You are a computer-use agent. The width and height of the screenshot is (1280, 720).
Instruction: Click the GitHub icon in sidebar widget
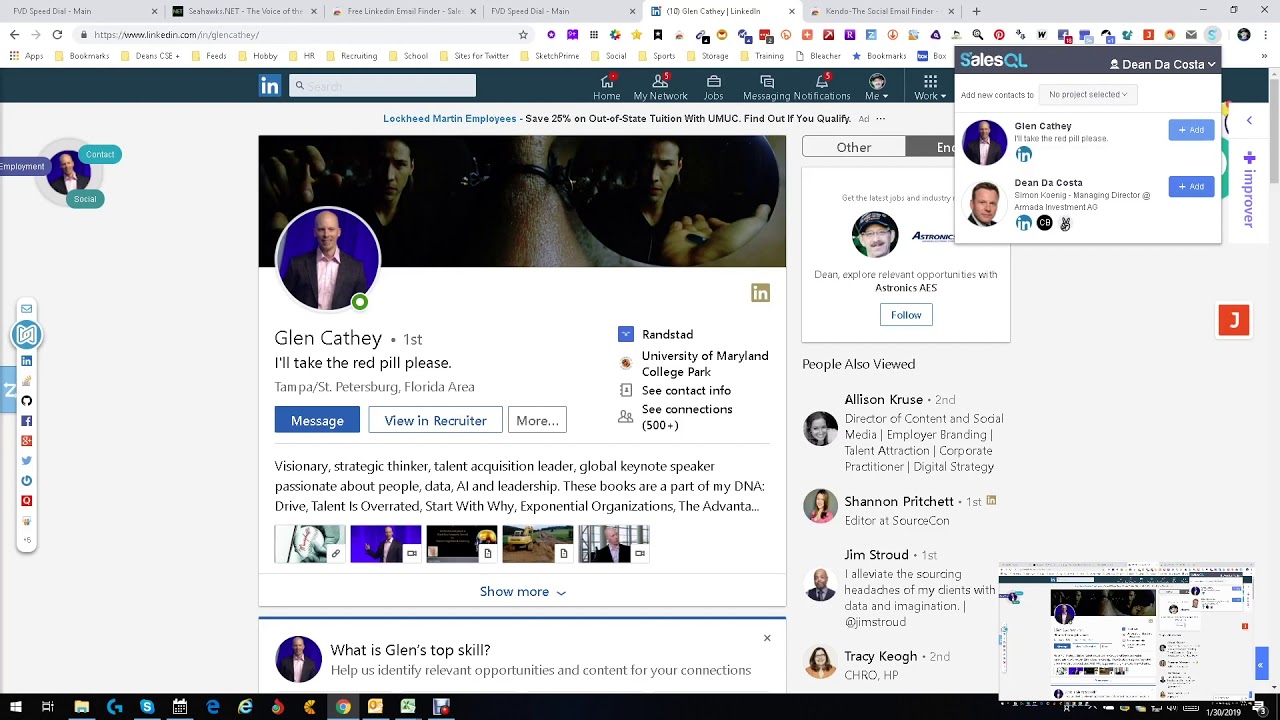pos(27,401)
